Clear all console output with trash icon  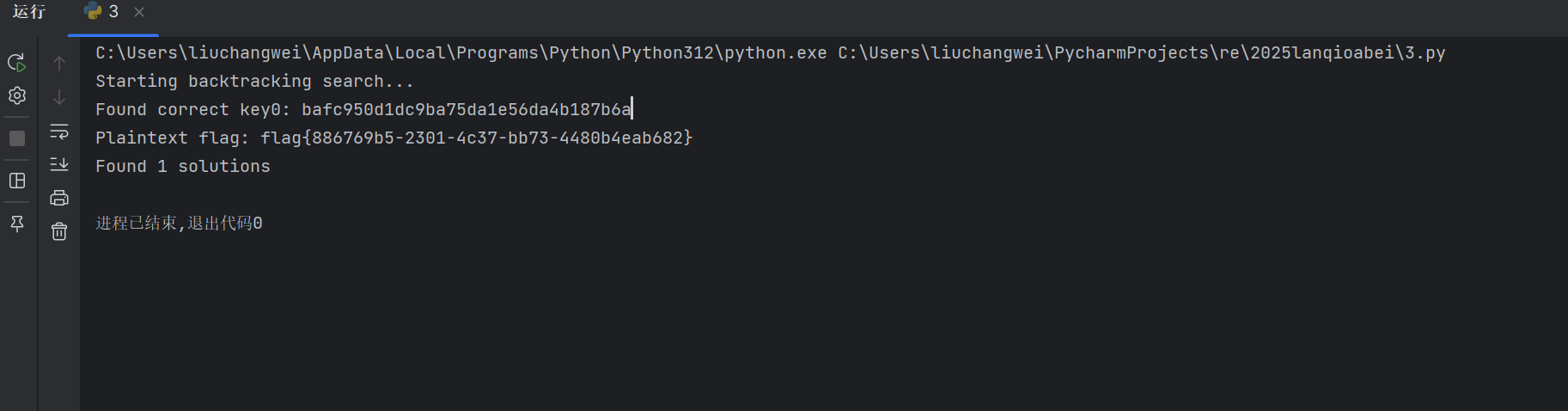tap(59, 231)
